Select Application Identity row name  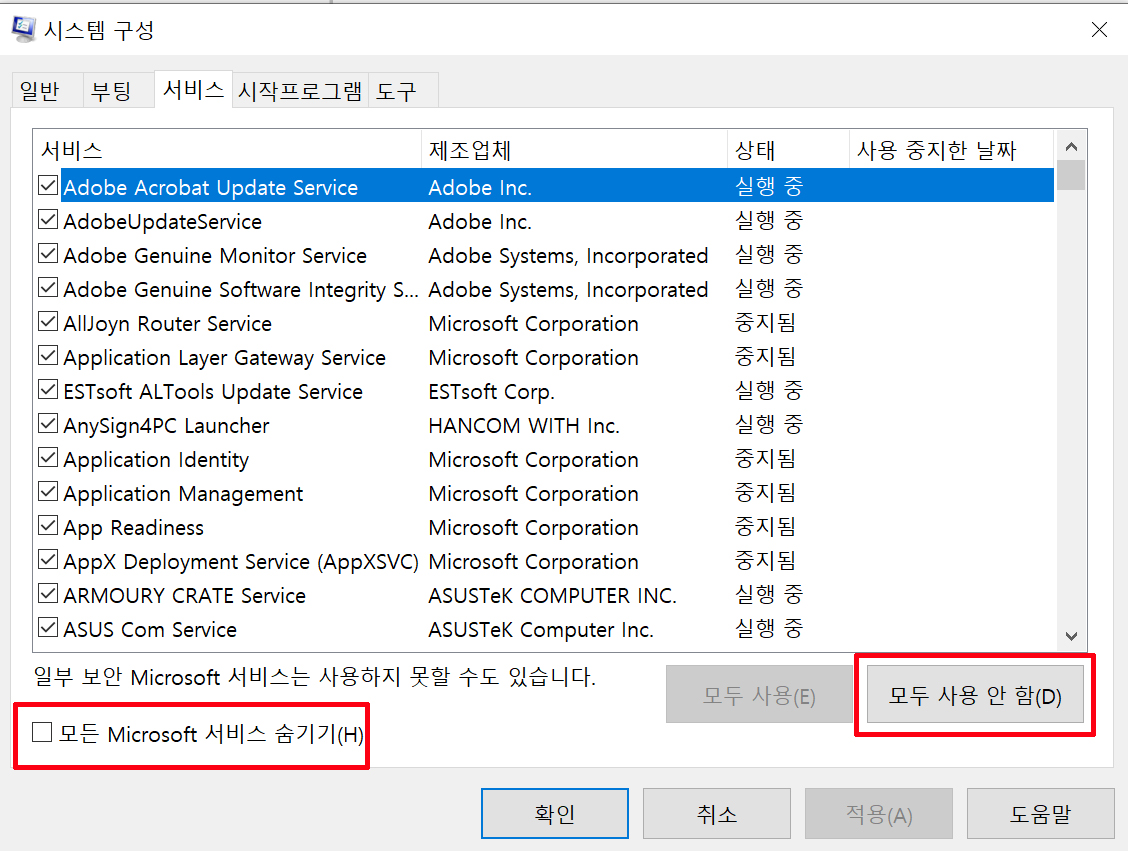[156, 460]
